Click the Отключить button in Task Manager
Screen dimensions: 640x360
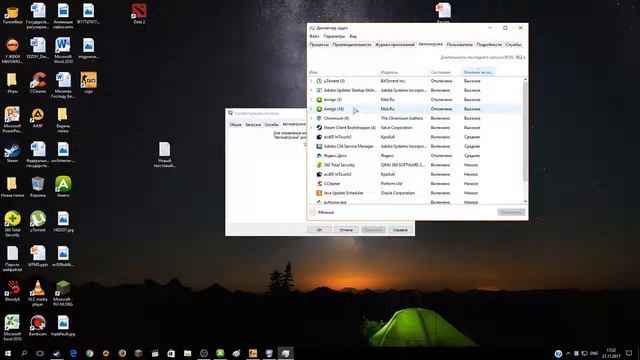[x=511, y=212]
